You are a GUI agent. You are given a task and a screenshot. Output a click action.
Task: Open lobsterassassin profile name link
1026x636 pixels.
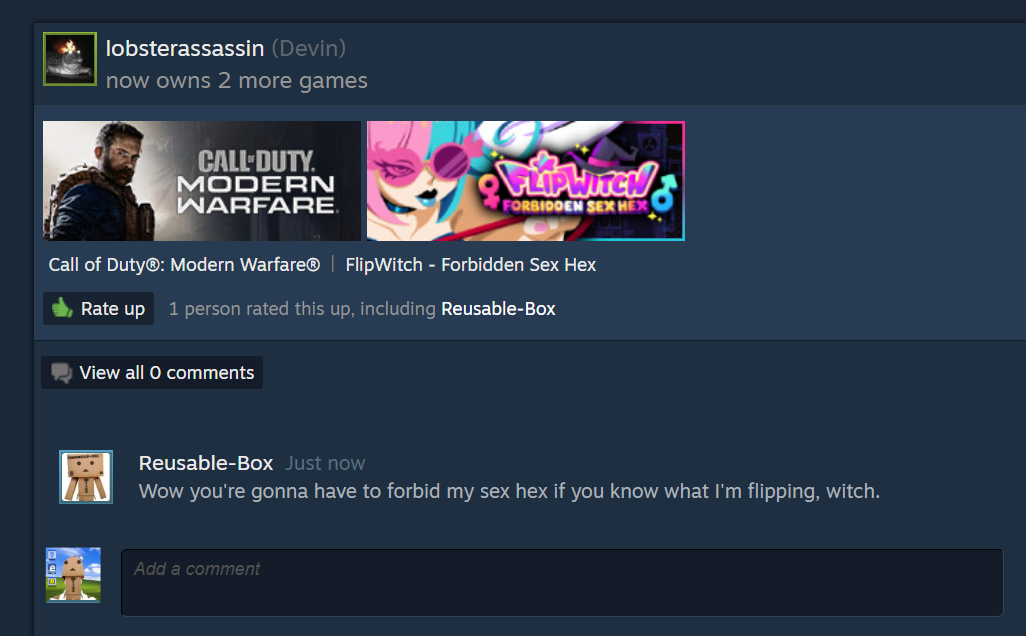click(x=185, y=48)
